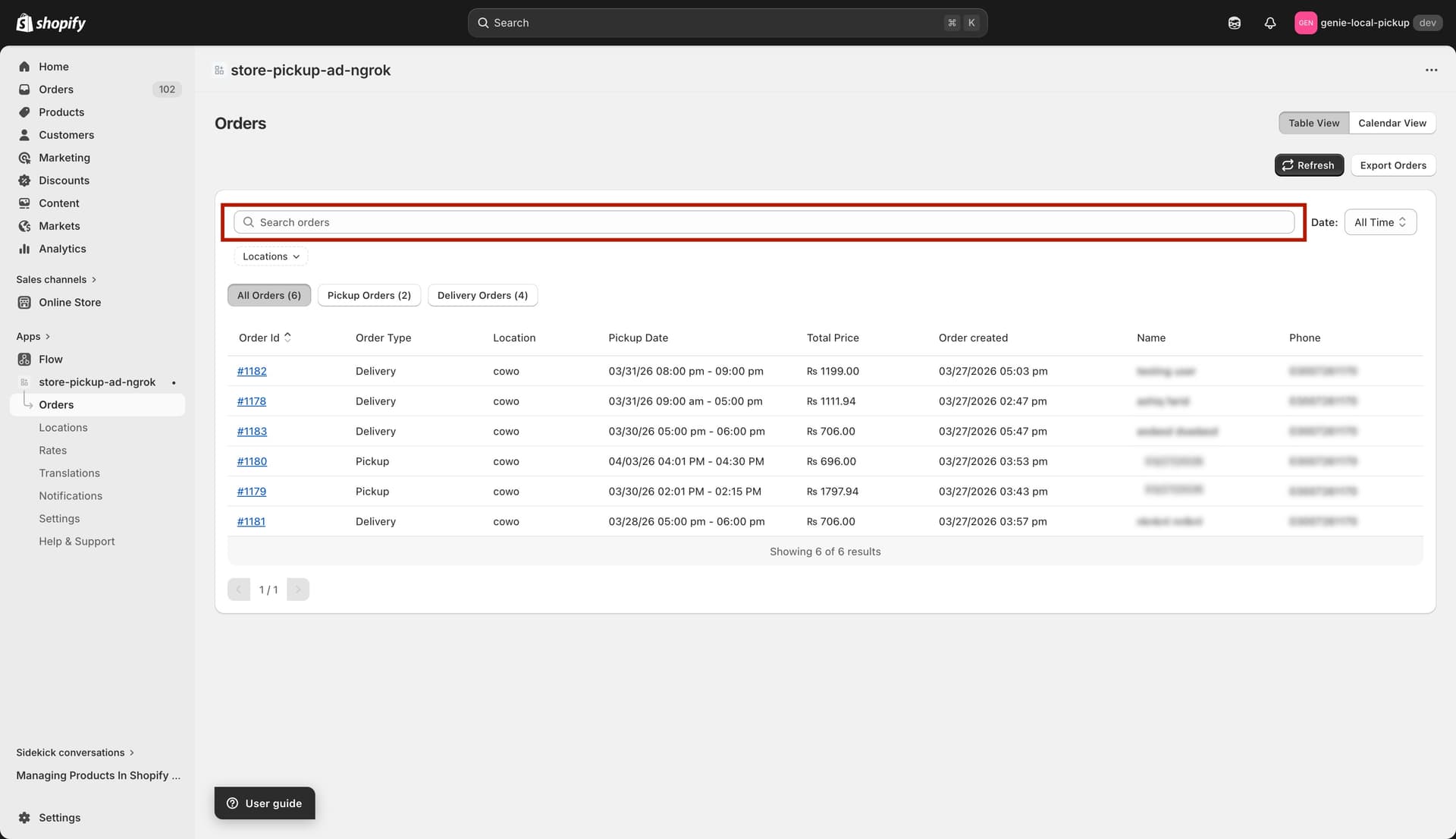Viewport: 1456px width, 839px height.
Task: Open the Shopify inbox icon in top bar
Action: 1235,23
